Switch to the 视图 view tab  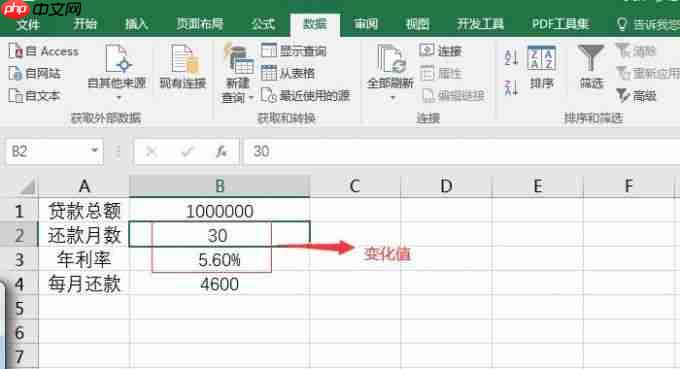417,24
